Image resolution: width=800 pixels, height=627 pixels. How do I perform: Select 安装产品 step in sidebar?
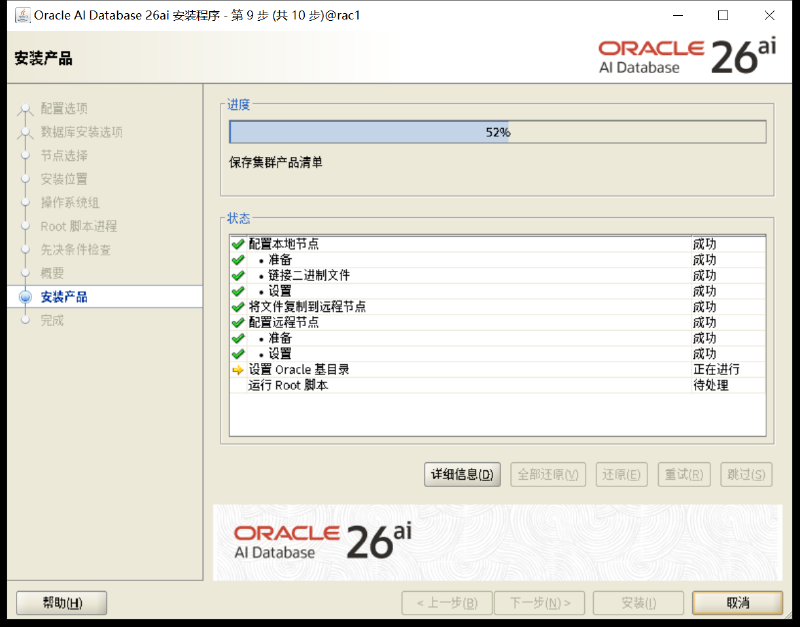pos(64,297)
